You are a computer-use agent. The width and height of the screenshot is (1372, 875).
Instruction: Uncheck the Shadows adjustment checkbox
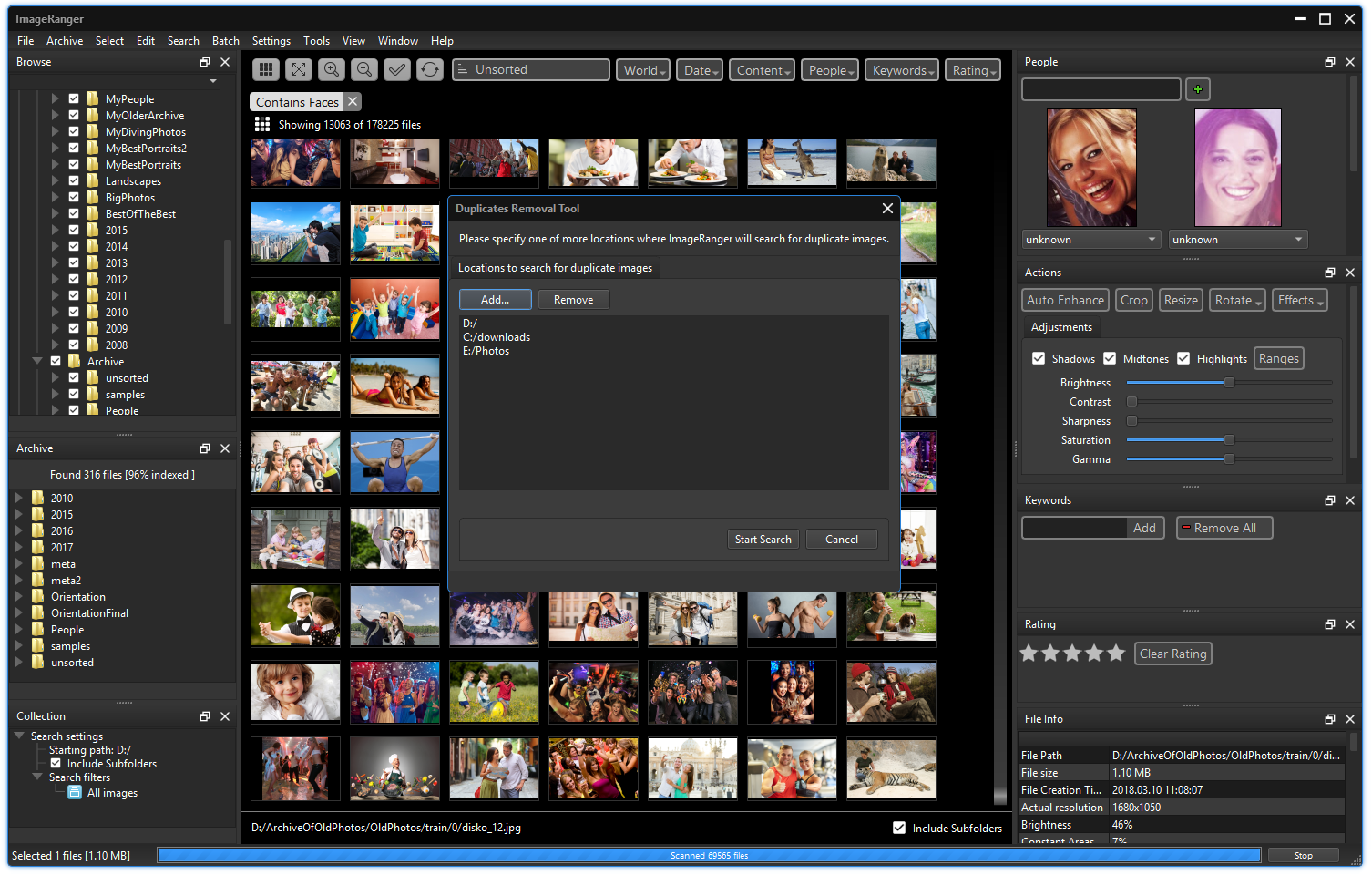tap(1039, 358)
